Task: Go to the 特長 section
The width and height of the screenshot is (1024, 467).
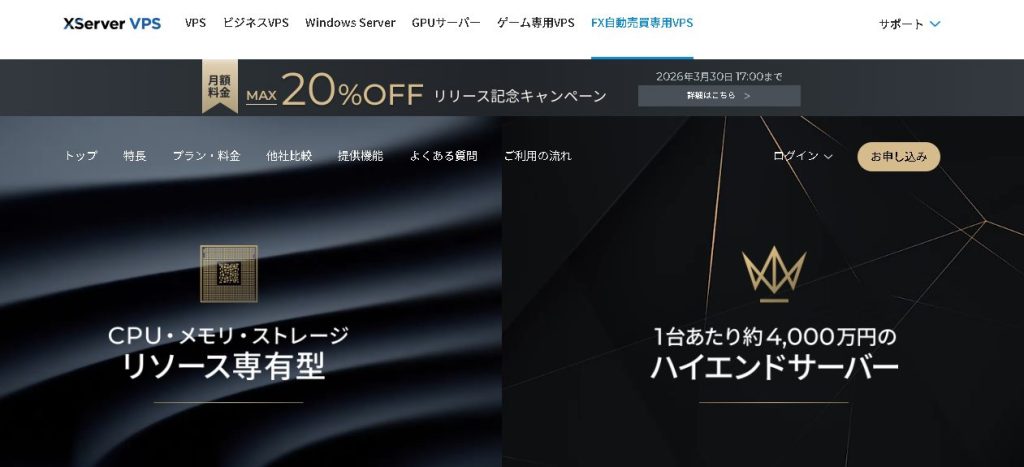Action: point(135,156)
